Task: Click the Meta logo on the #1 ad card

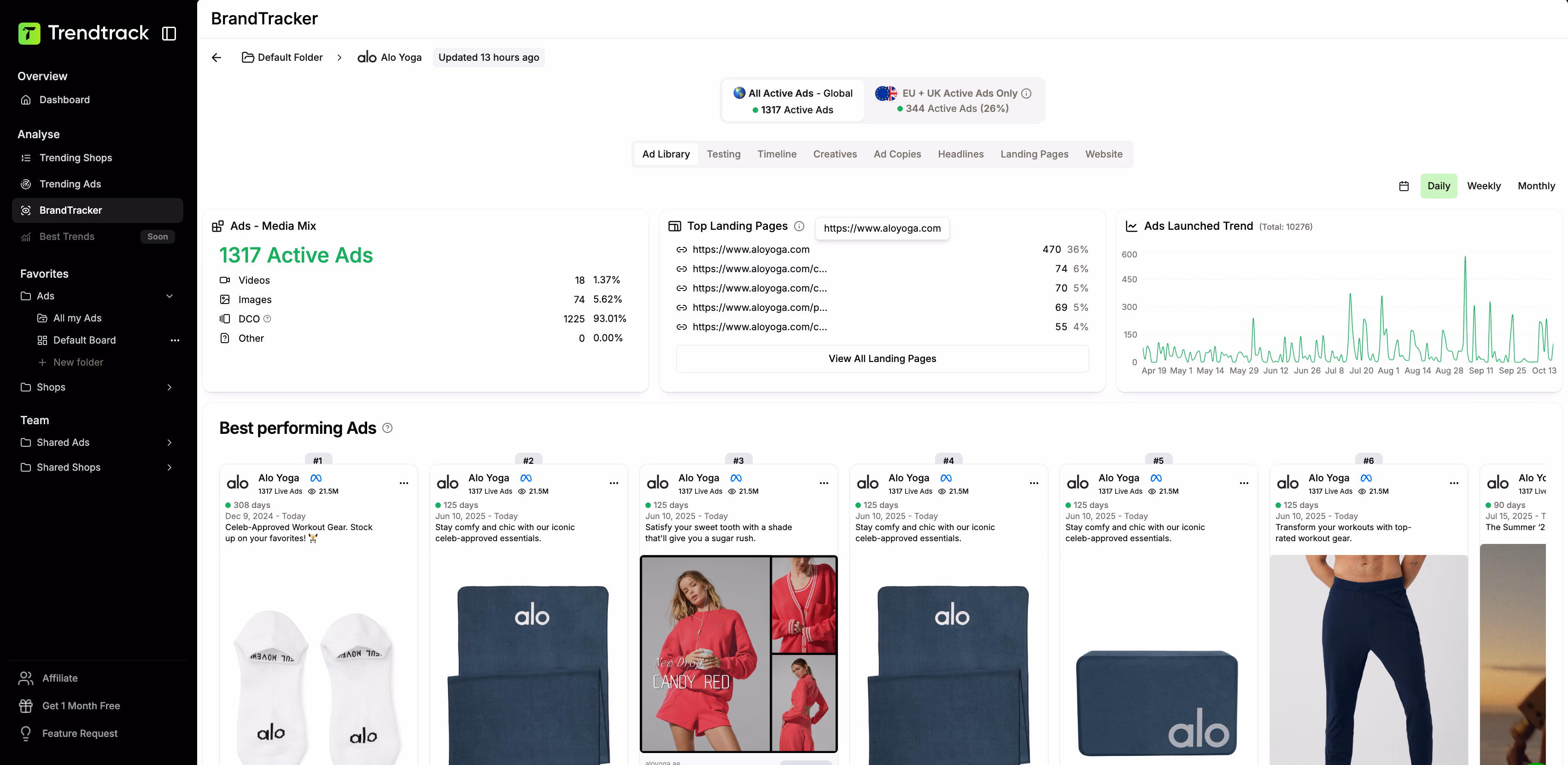Action: [x=316, y=478]
